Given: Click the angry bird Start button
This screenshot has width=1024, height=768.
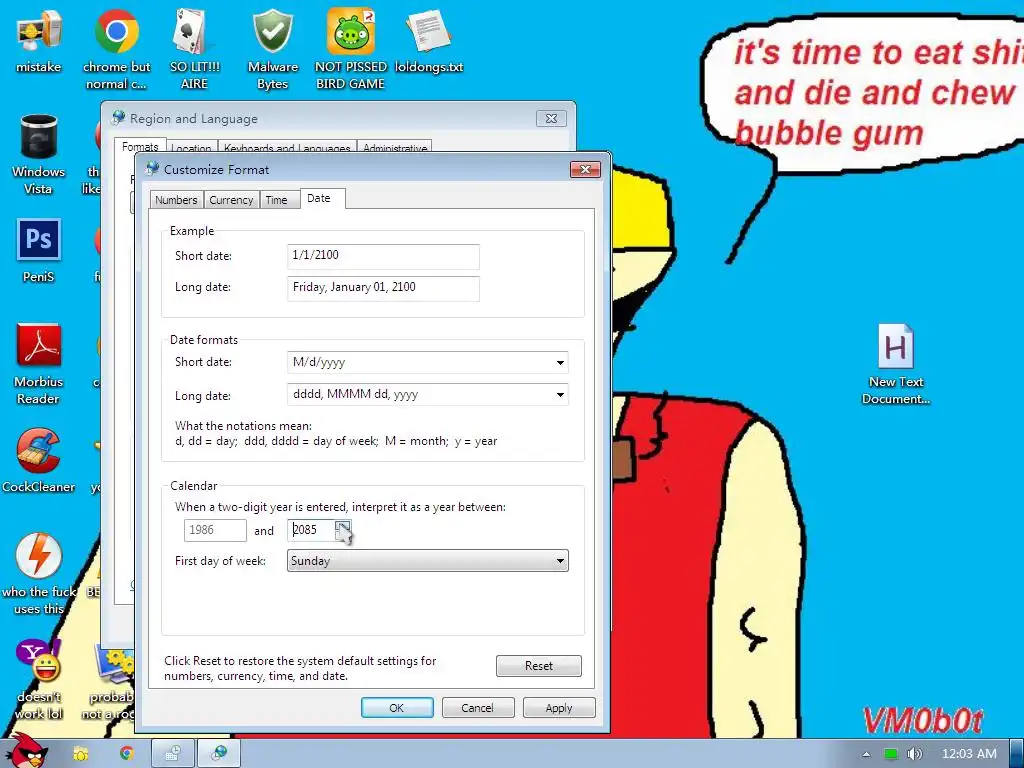Looking at the screenshot, I should coord(27,751).
